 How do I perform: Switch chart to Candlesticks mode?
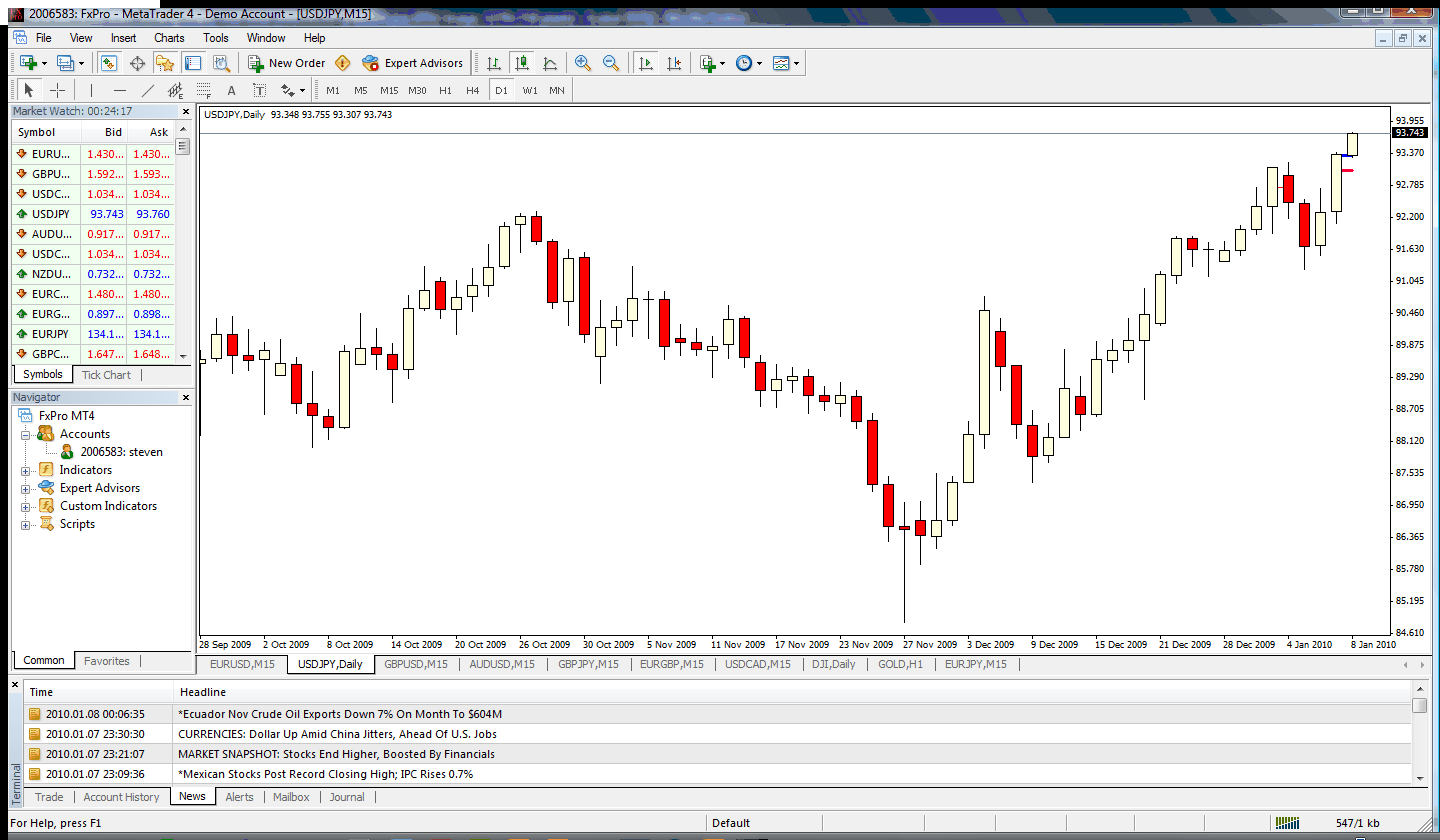coord(521,63)
